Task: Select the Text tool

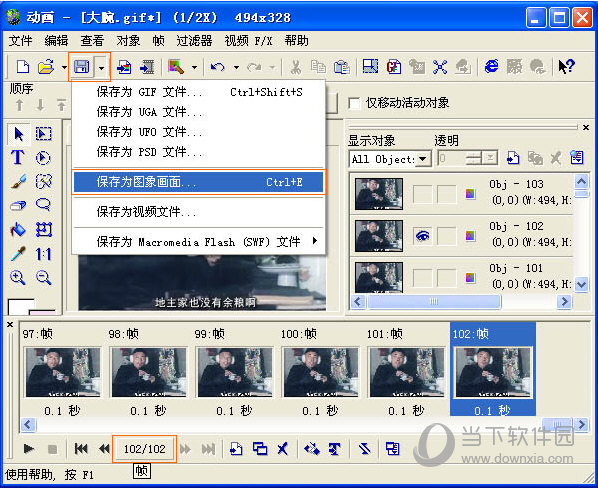Action: [x=18, y=157]
